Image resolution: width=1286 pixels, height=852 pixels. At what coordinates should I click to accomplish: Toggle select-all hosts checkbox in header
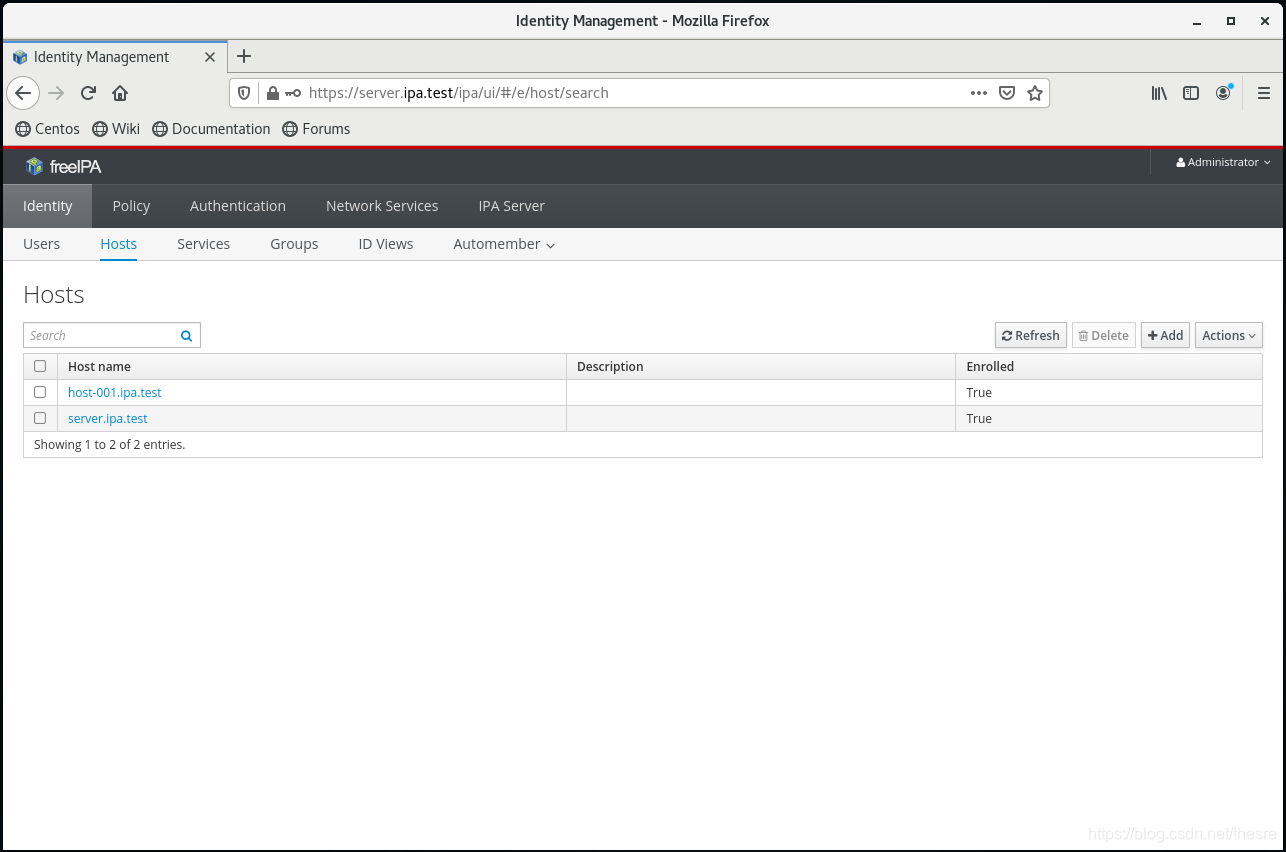tap(40, 366)
